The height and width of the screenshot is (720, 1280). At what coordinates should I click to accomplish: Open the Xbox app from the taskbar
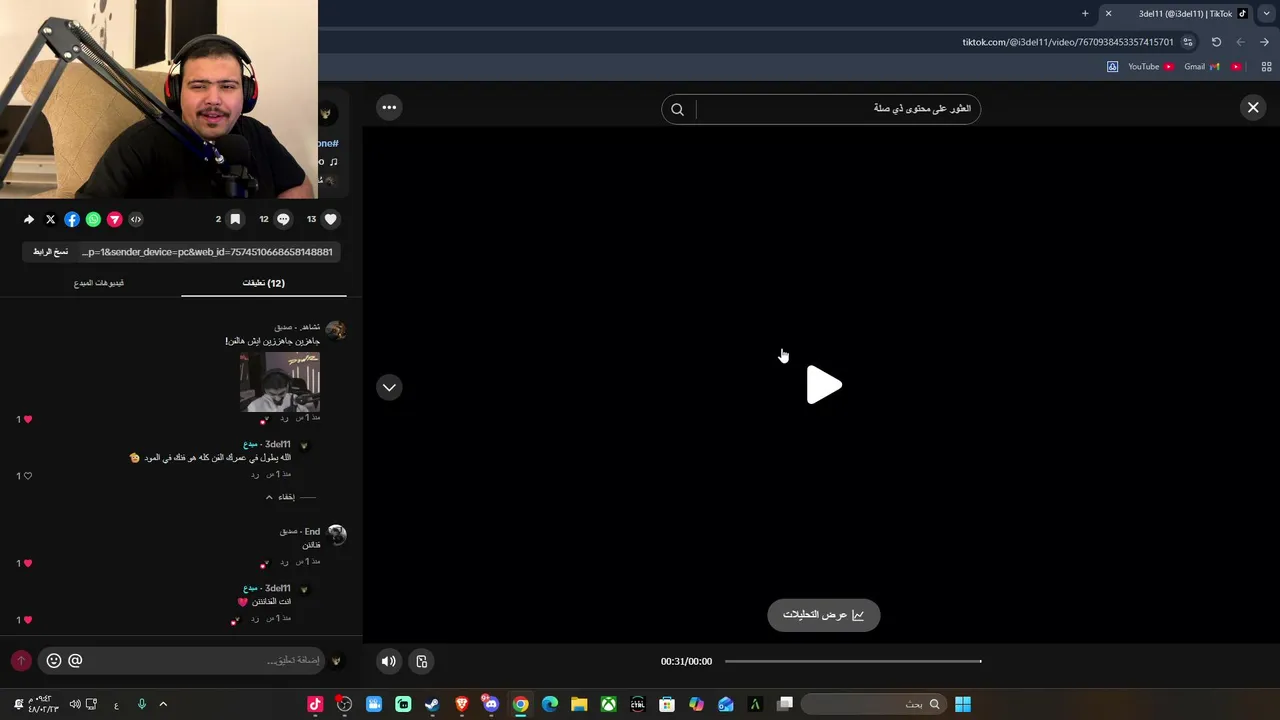[x=608, y=704]
